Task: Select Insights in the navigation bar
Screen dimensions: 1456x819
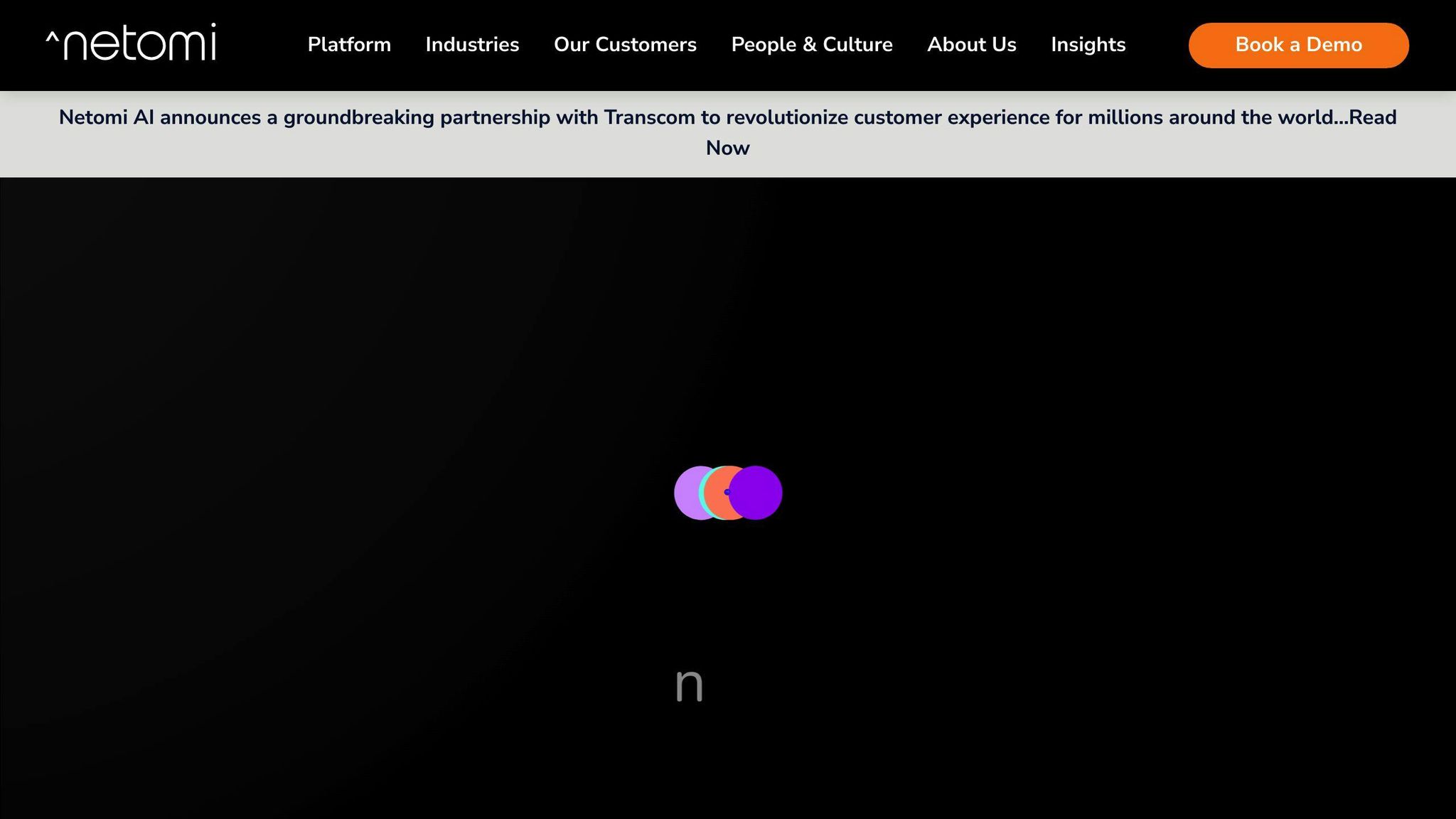Action: (x=1088, y=45)
